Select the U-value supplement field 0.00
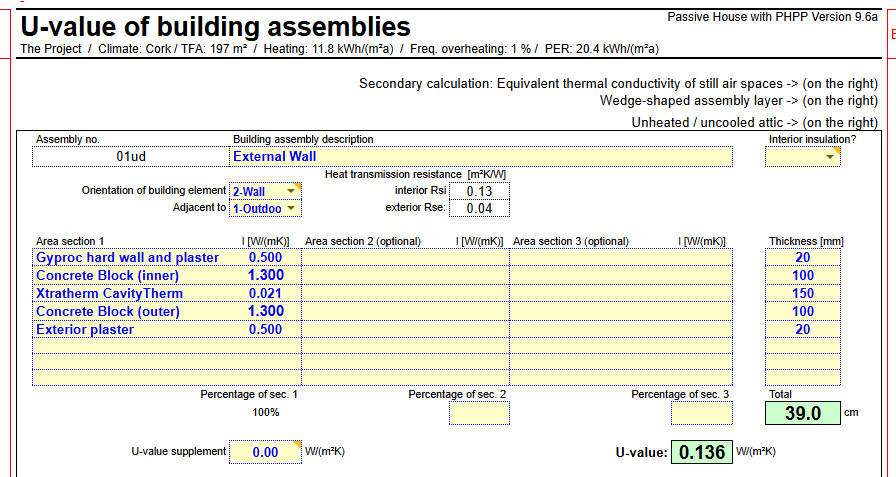Viewport: 896px width, 477px height. (x=265, y=452)
